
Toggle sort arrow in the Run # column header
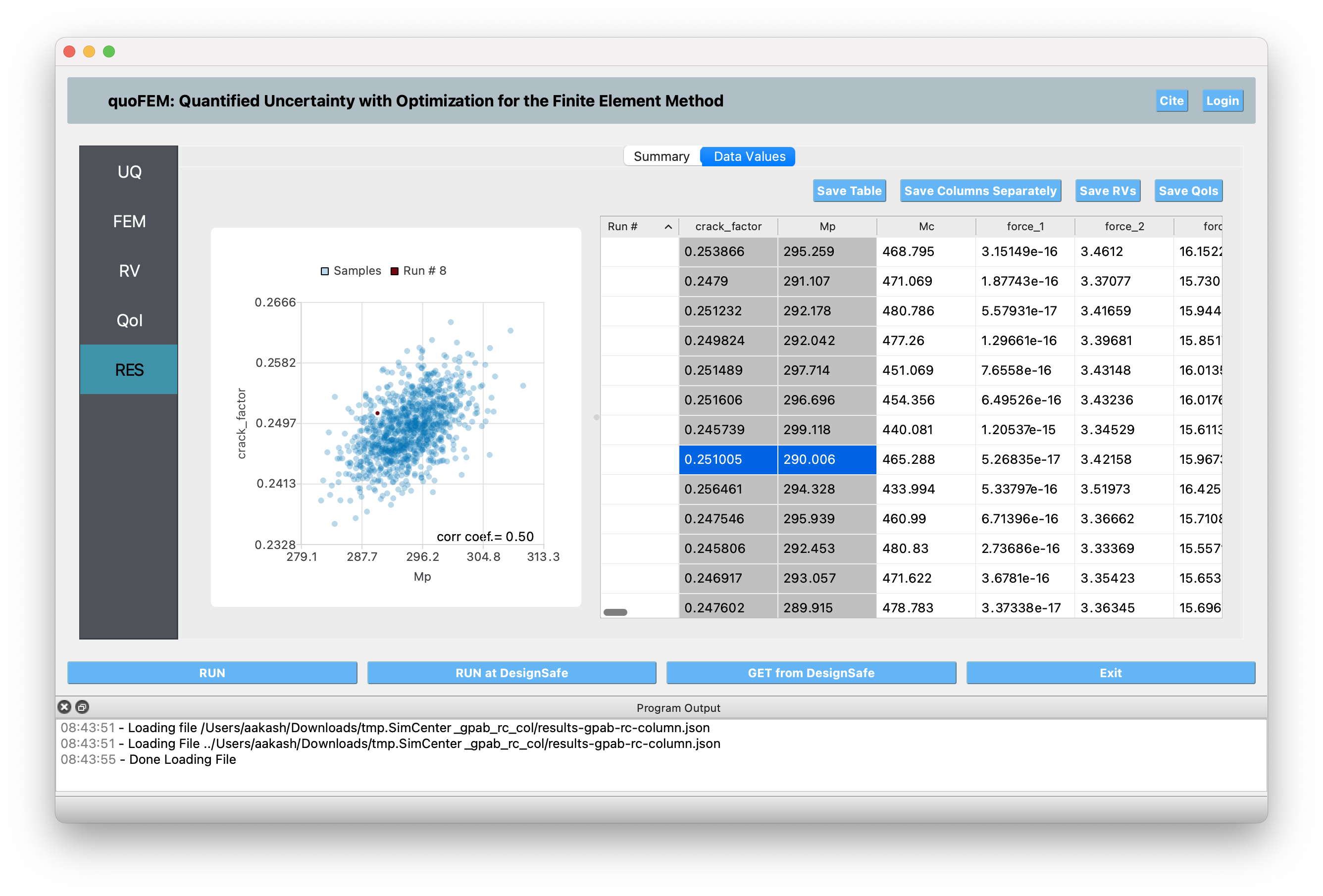pyautogui.click(x=668, y=227)
